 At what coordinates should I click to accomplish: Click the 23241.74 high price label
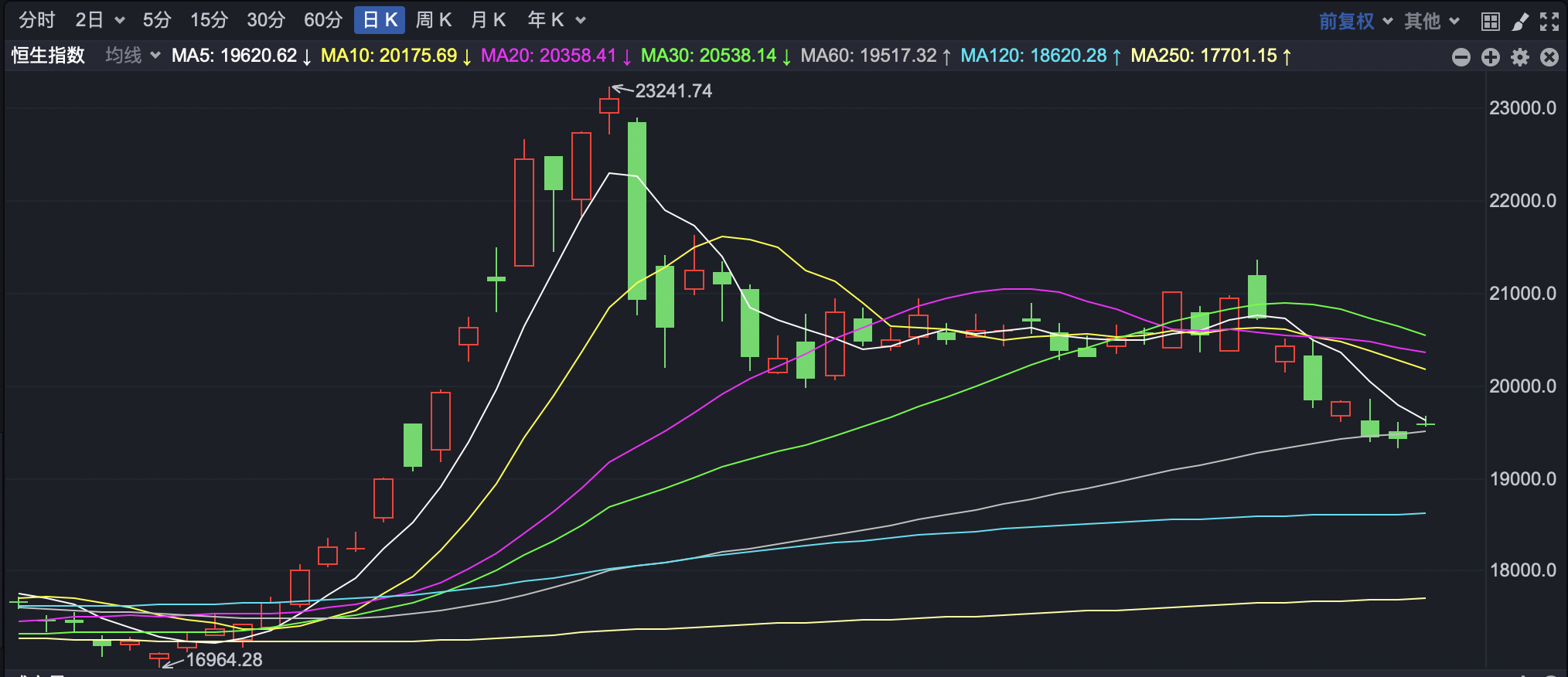673,91
